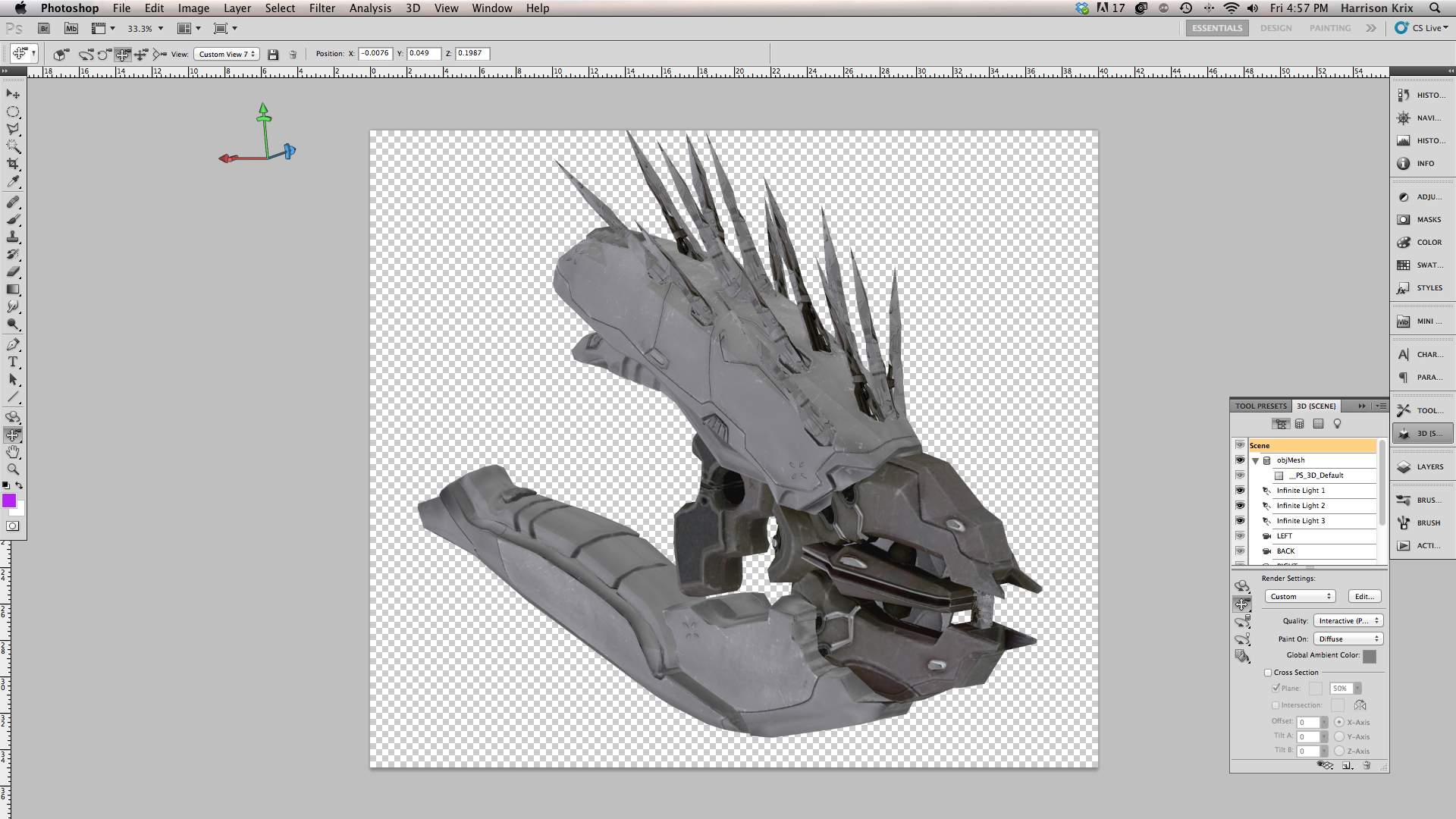This screenshot has width=1456, height=819.
Task: Select the Hand tool
Action: pos(13,452)
